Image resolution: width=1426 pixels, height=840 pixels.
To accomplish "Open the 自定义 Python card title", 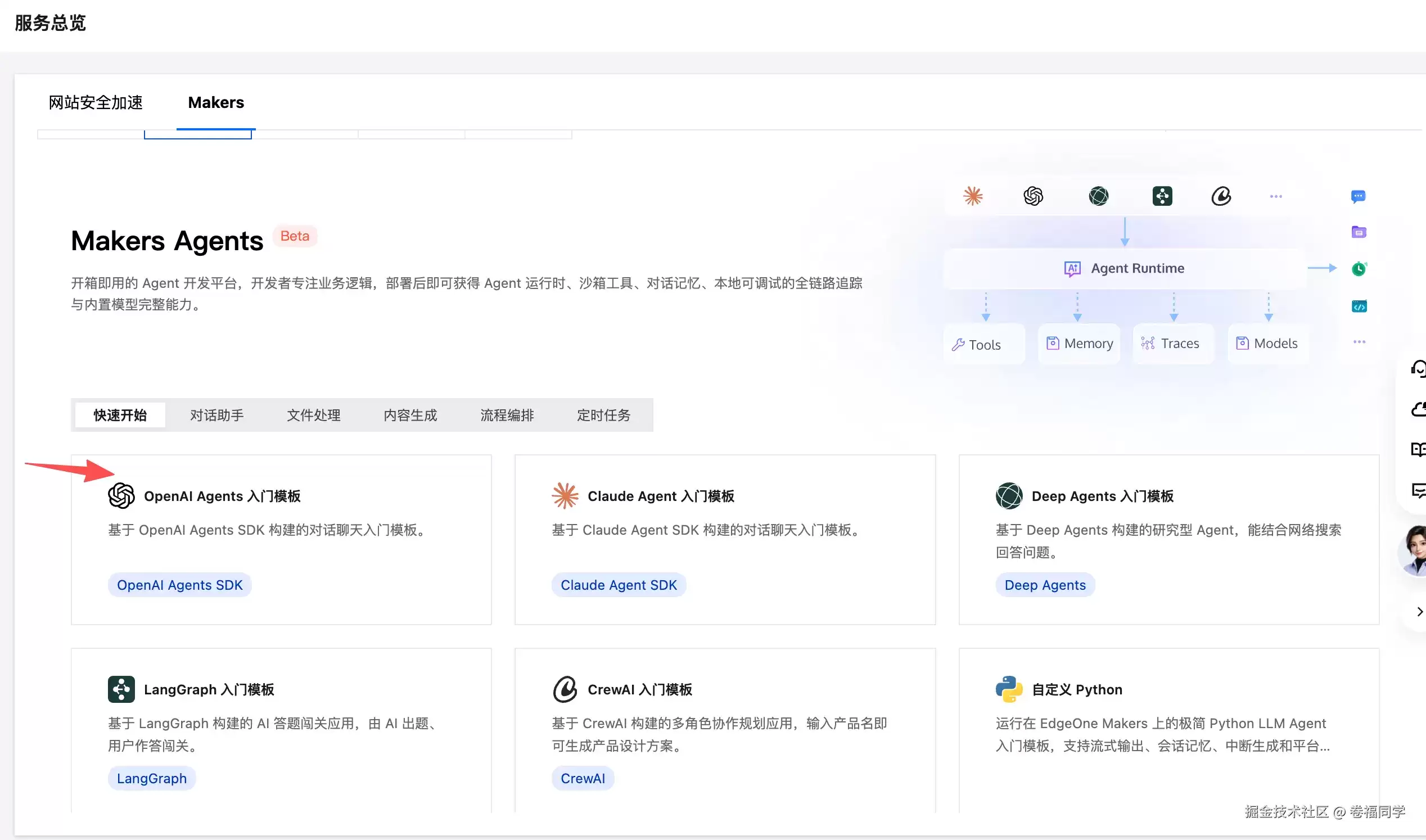I will tap(1077, 689).
